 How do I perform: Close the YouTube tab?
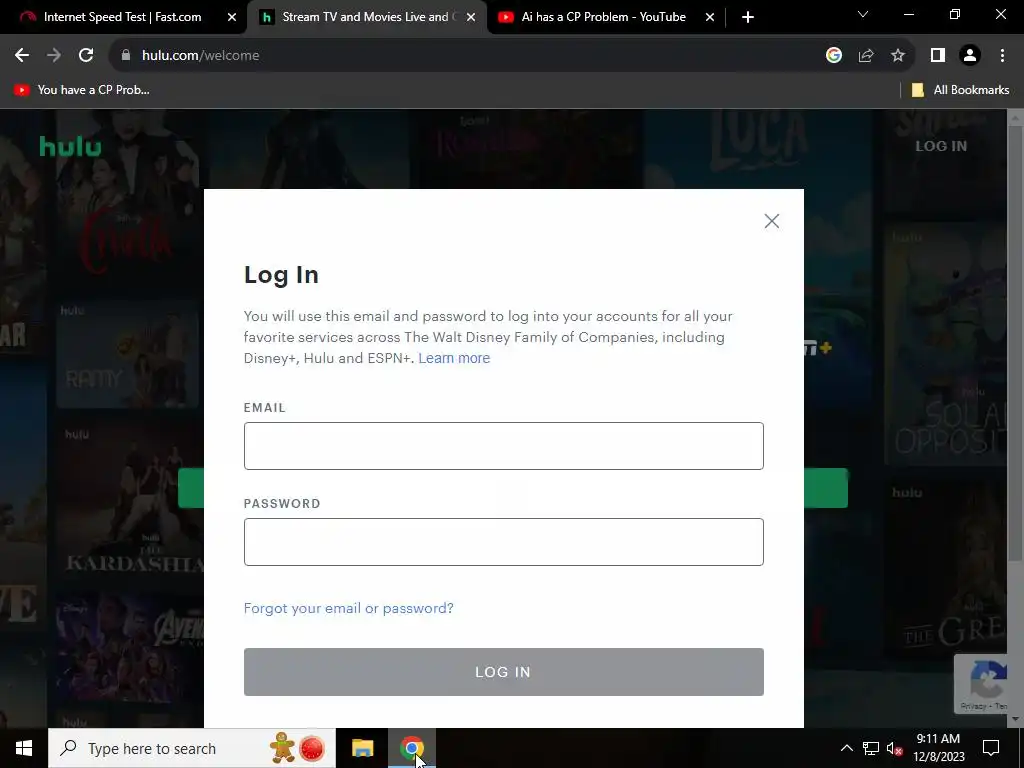tap(710, 18)
